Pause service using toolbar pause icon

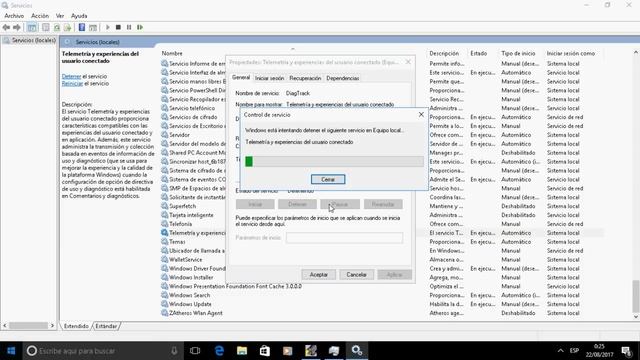[x=129, y=27]
